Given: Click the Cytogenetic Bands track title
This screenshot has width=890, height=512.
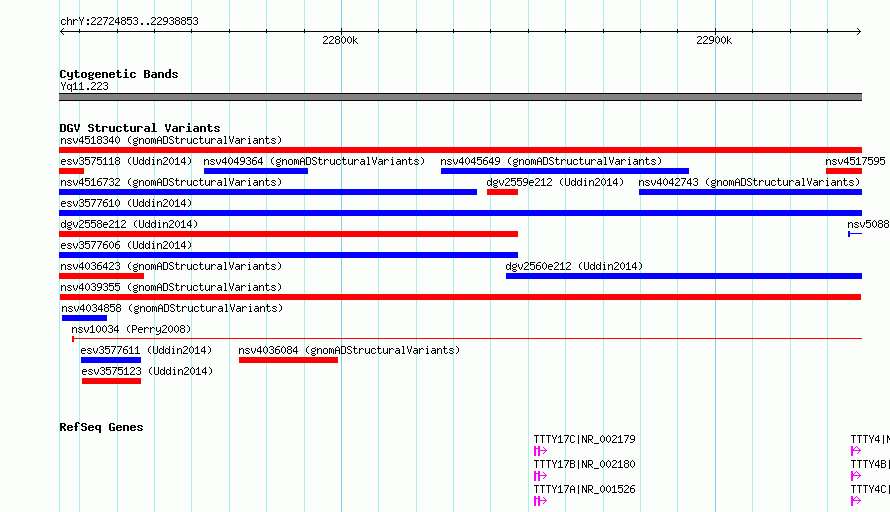Looking at the screenshot, I should coord(119,74).
